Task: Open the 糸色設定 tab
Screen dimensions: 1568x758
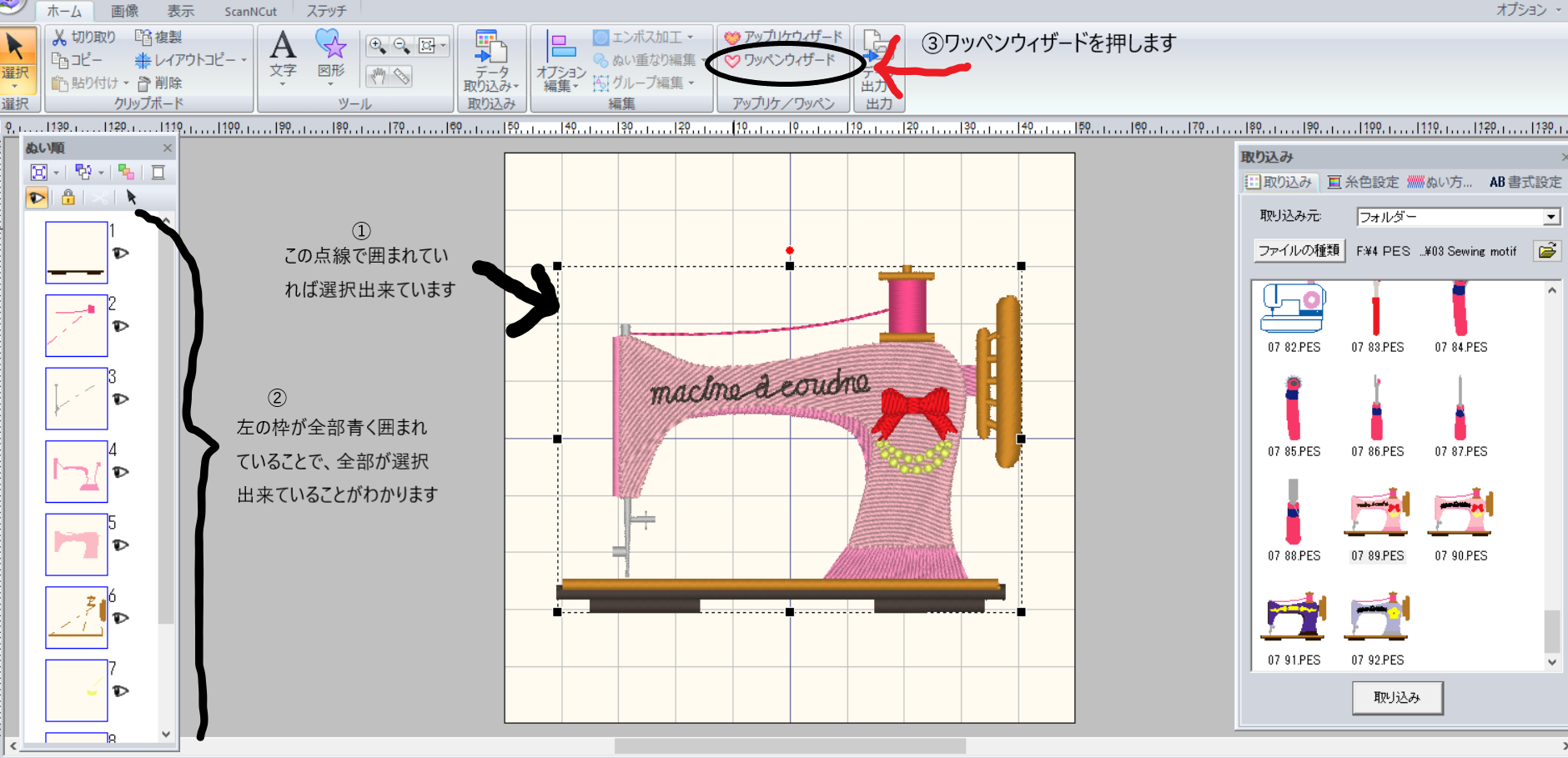Action: (x=1363, y=182)
